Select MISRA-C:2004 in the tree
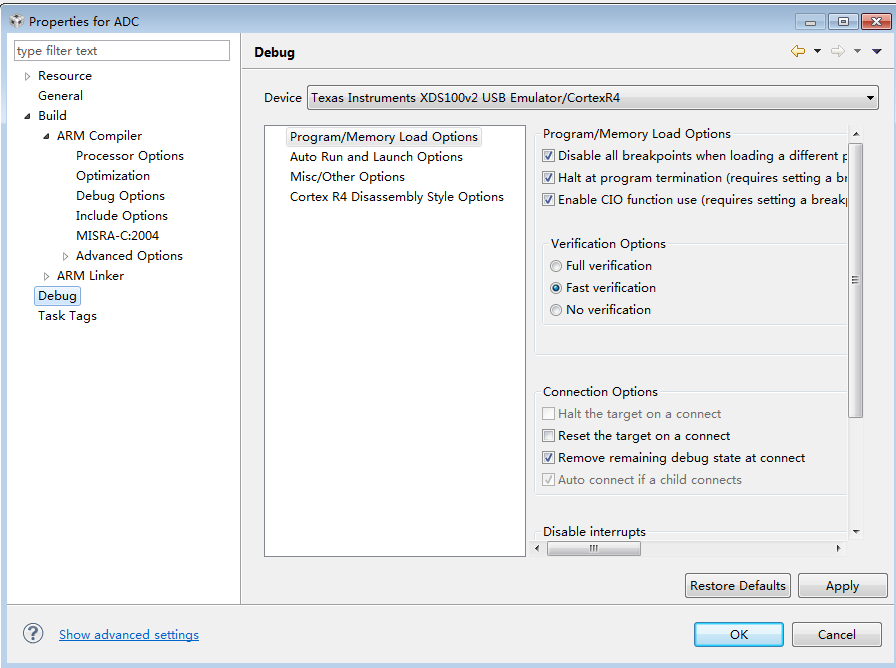Viewport: 896px width, 668px height. click(x=117, y=236)
